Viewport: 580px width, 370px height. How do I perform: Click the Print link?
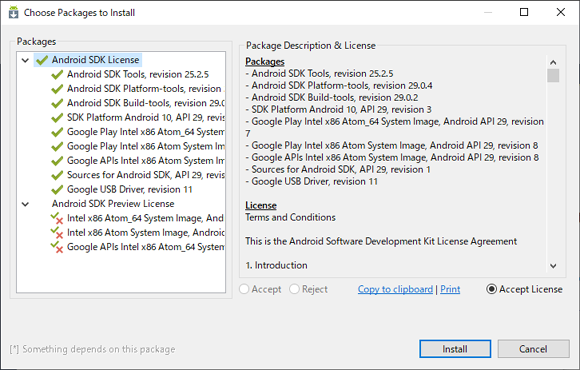pos(450,289)
